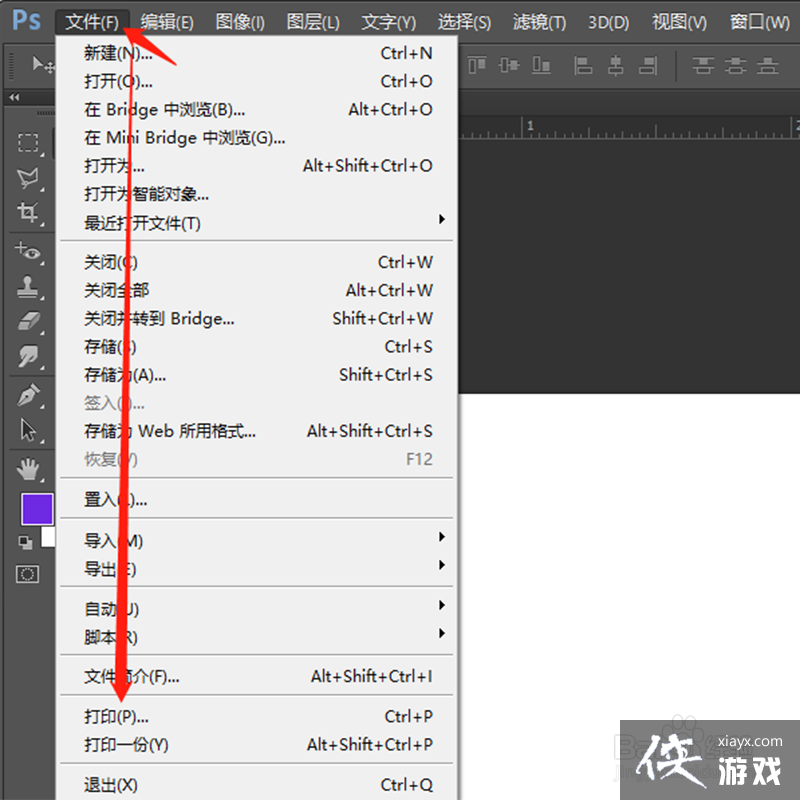Choose 打印(P)... from the File menu
Screen dimensions: 800x800
point(117,717)
